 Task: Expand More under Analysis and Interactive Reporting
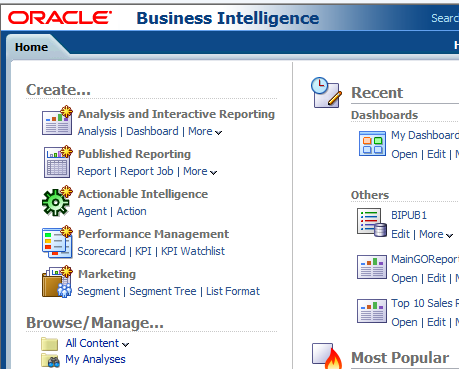(x=205, y=131)
